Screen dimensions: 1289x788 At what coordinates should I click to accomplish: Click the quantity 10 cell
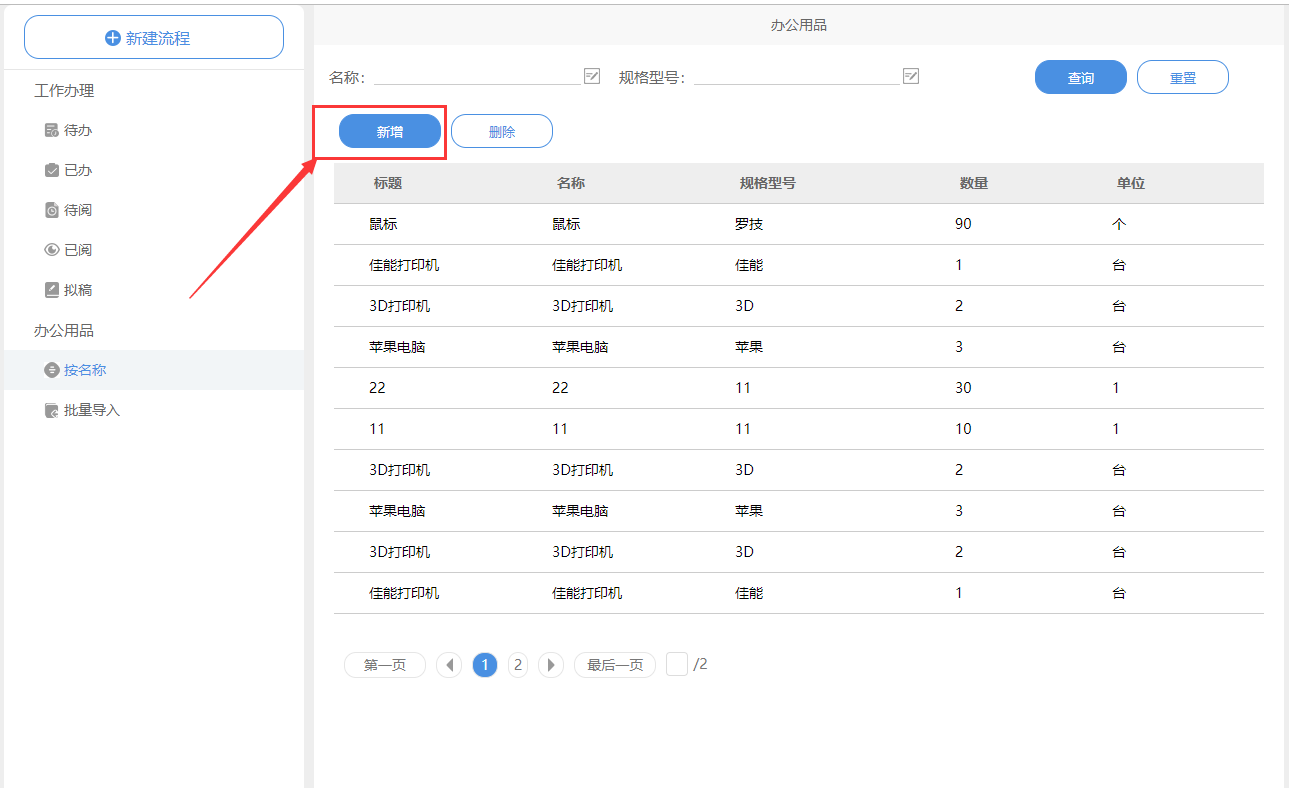963,429
